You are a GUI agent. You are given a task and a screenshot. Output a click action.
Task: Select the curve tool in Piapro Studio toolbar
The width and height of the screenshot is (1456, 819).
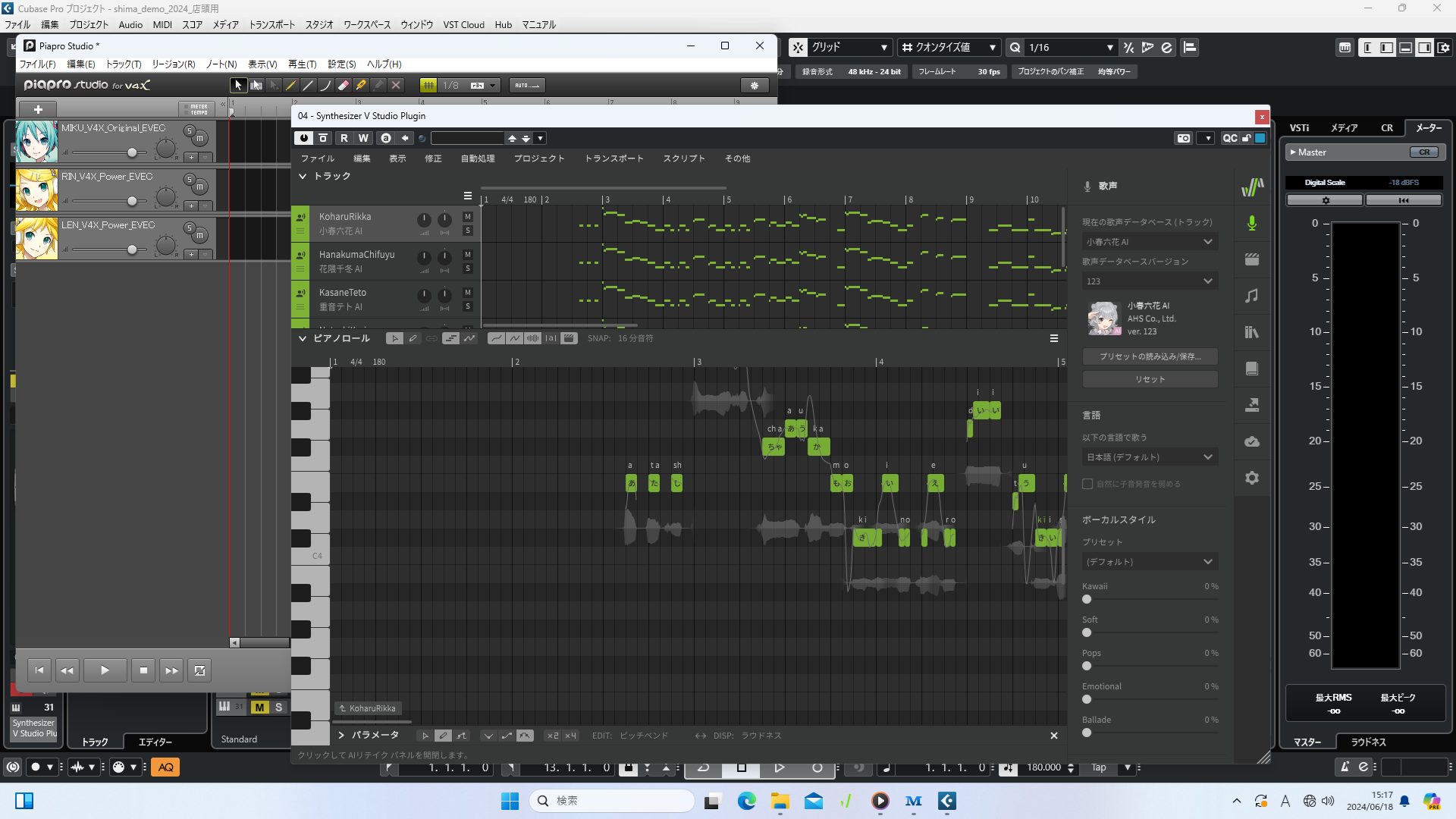tap(326, 85)
